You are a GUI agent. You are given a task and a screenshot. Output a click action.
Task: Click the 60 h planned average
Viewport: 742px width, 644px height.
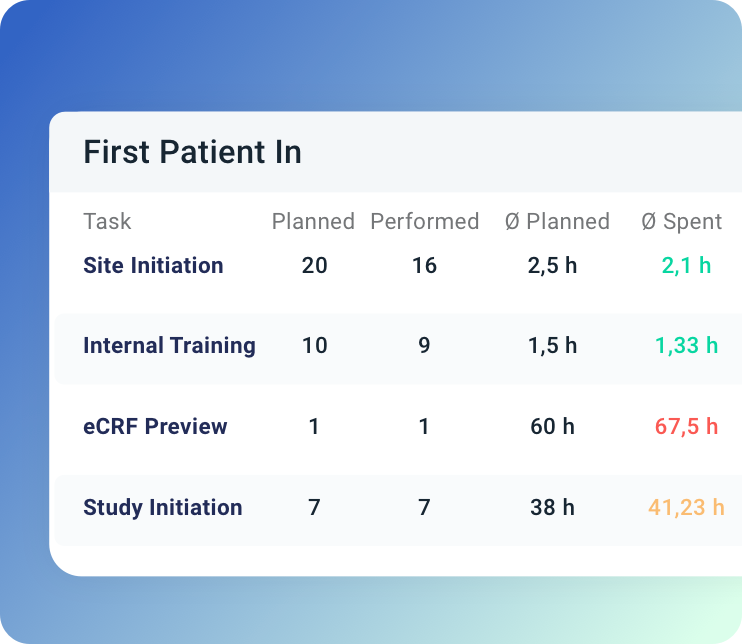pyautogui.click(x=552, y=427)
